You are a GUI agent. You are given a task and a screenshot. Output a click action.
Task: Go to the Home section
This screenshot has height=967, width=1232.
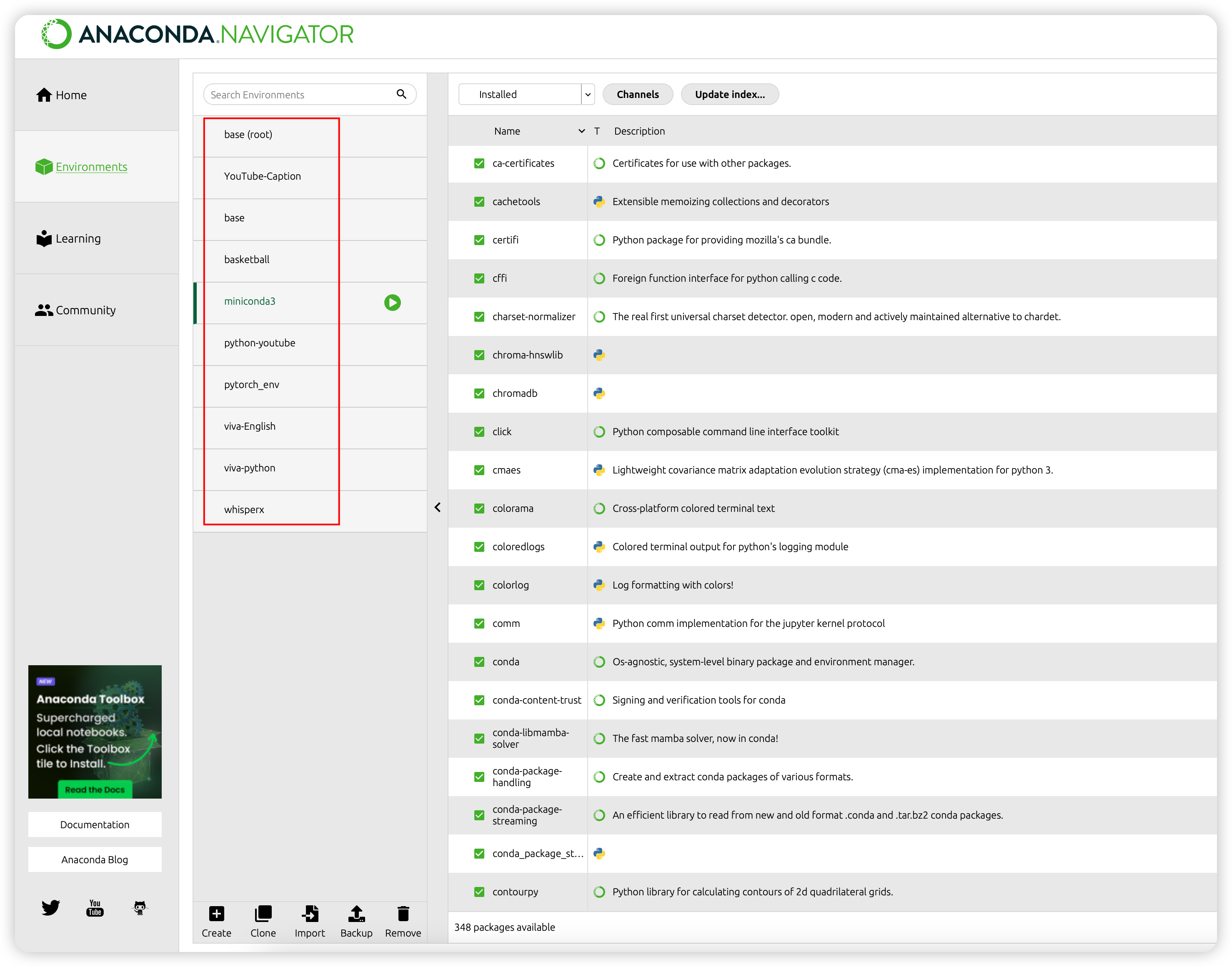[97, 95]
